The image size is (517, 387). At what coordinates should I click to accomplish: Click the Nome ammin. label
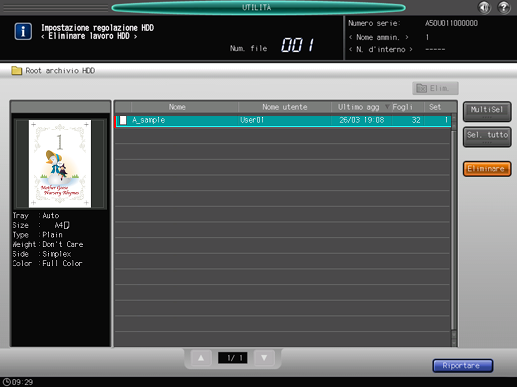378,37
